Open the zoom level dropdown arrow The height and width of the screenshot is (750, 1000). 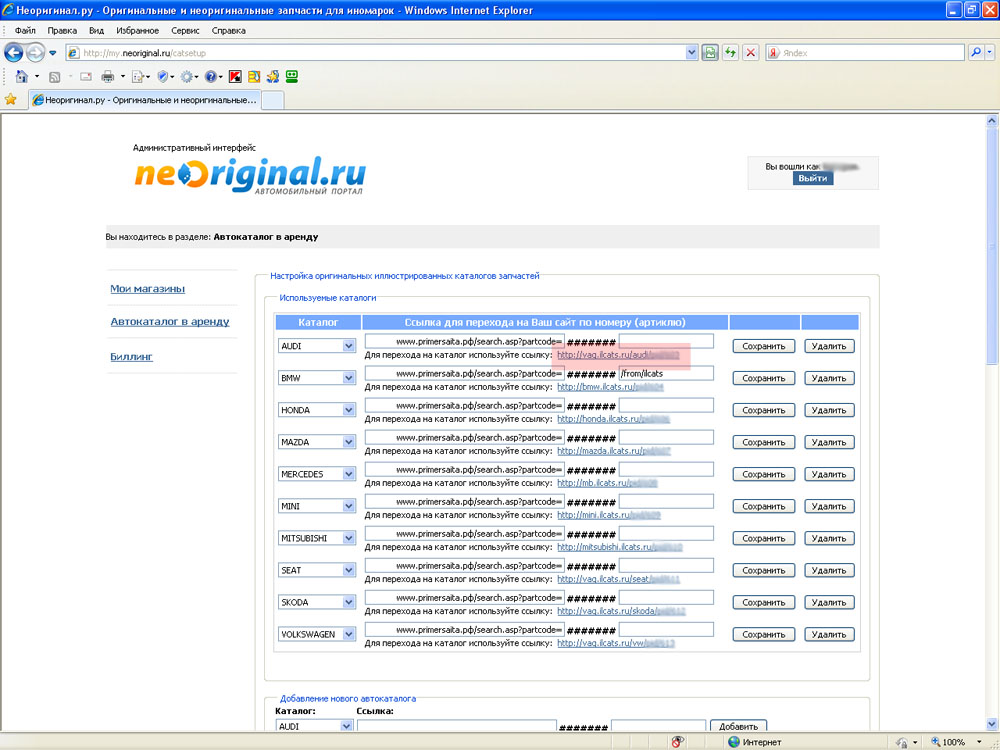[x=979, y=742]
